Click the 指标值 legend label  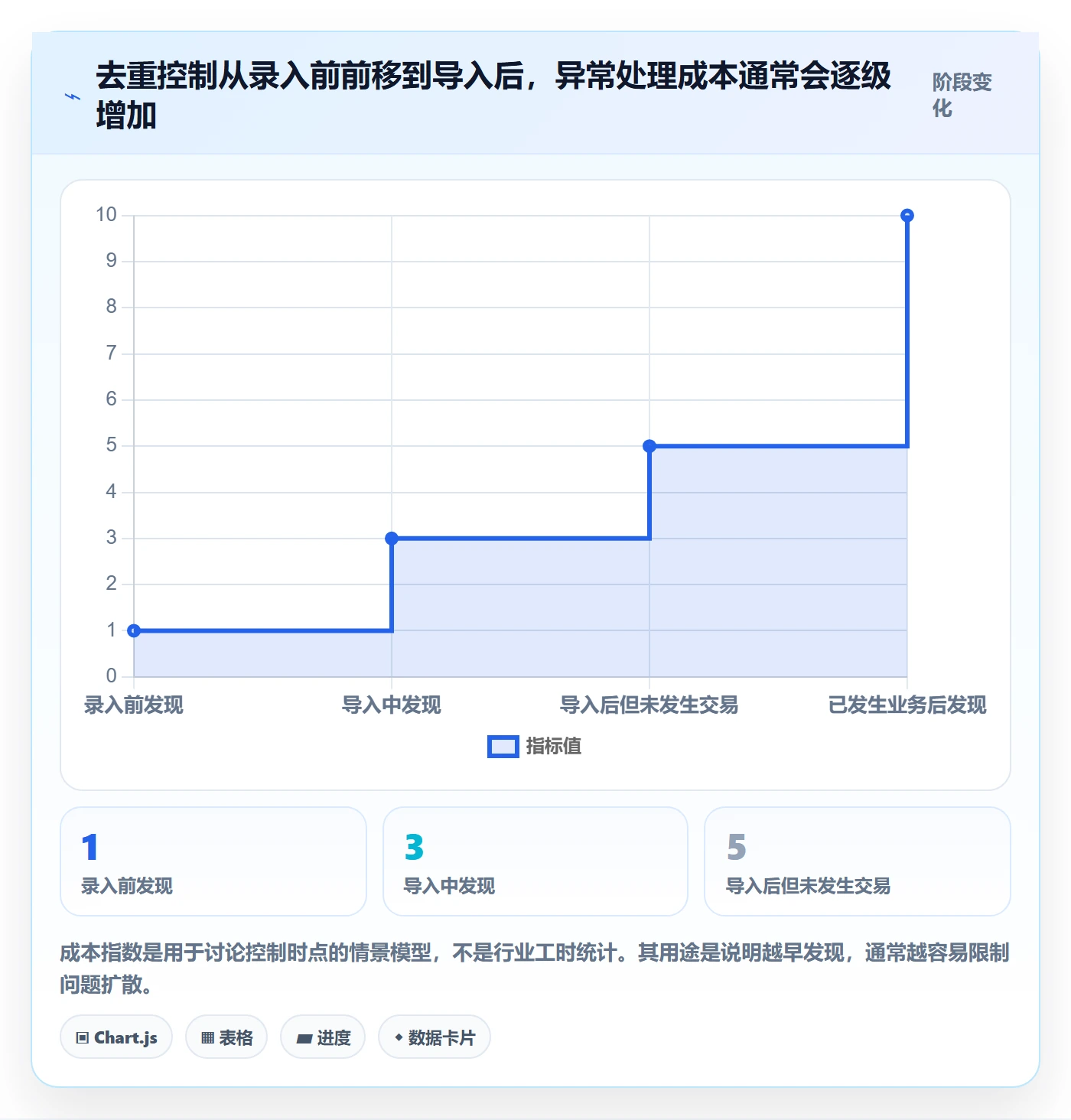pyautogui.click(x=554, y=747)
